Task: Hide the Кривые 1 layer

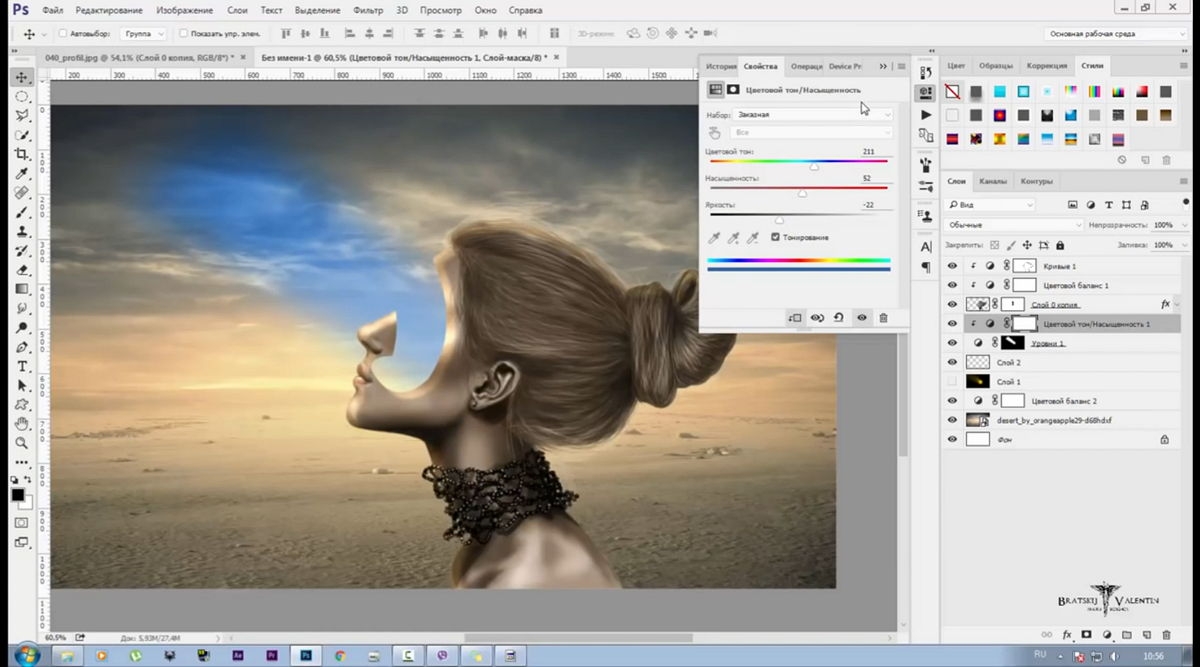Action: tap(952, 266)
